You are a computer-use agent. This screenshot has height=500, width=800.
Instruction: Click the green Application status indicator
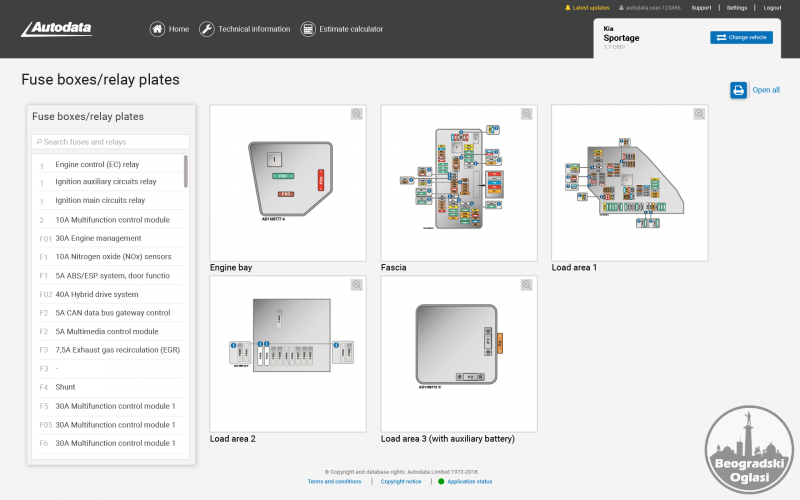(x=441, y=481)
